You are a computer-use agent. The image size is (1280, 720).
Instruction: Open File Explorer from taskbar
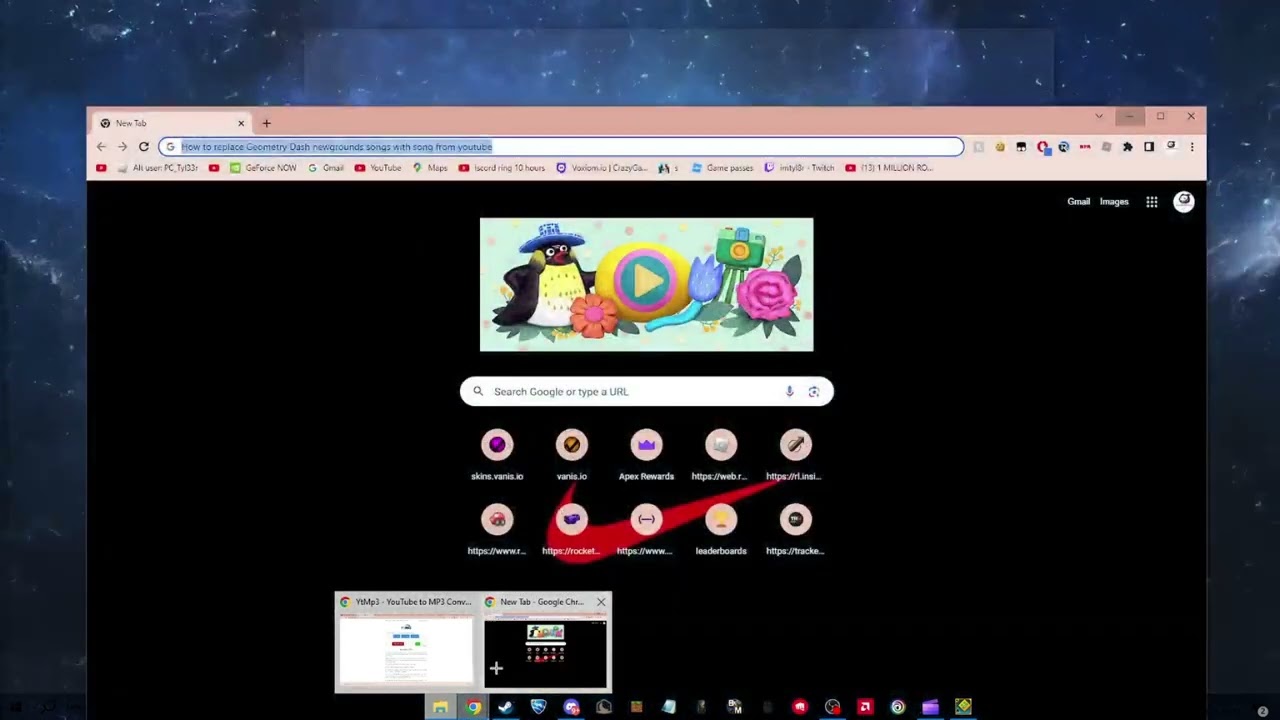click(441, 707)
